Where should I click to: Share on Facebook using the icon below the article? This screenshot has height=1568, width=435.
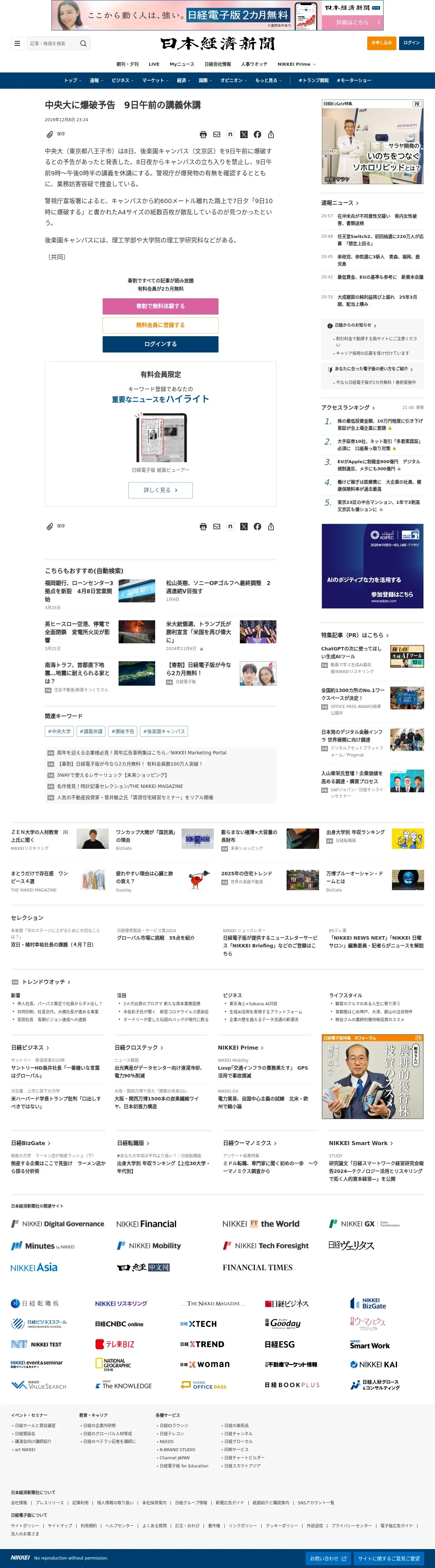click(x=257, y=527)
